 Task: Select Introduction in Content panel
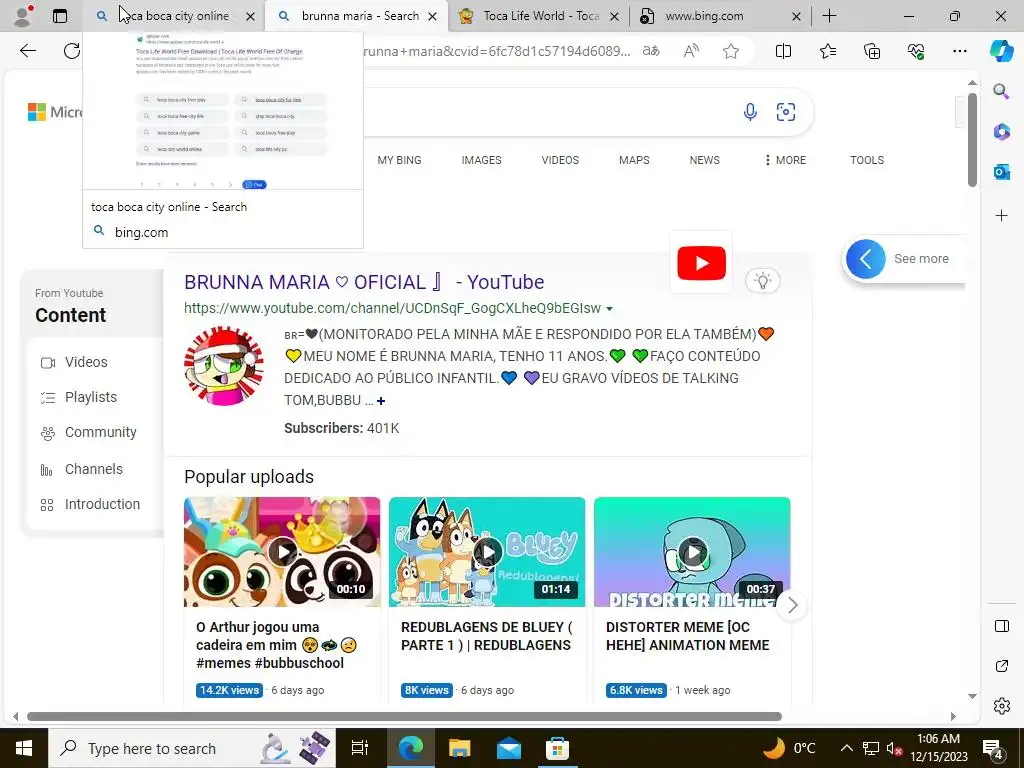coord(102,504)
